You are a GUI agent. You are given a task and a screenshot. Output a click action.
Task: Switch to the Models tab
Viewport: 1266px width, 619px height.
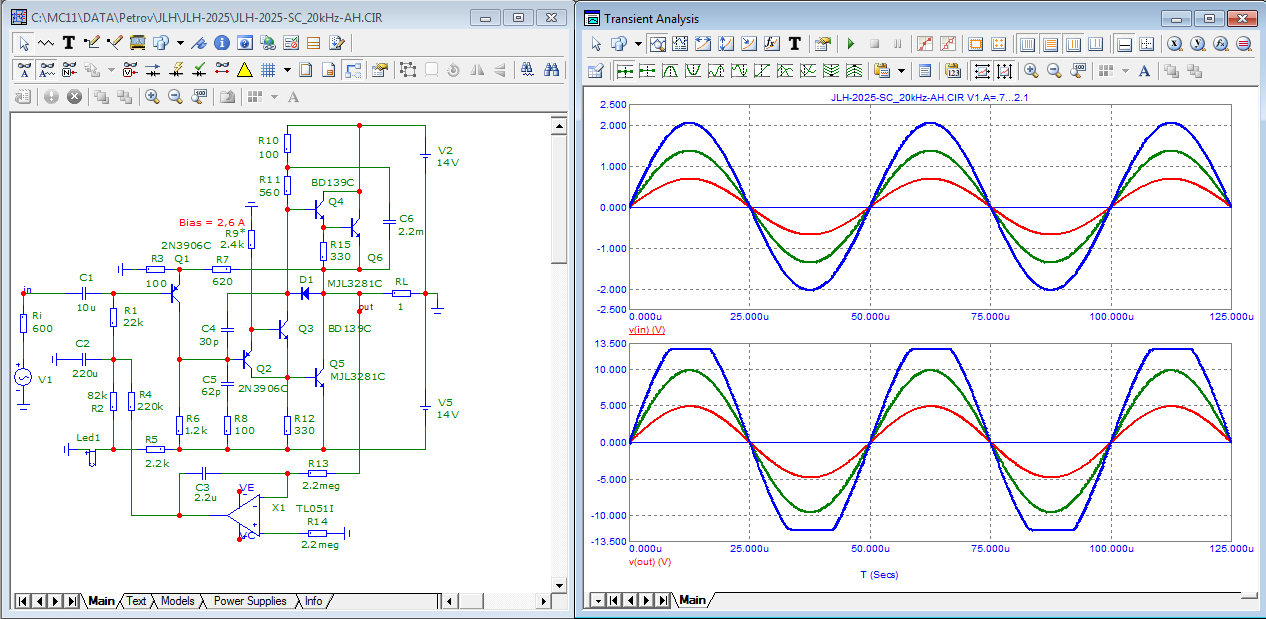(178, 601)
